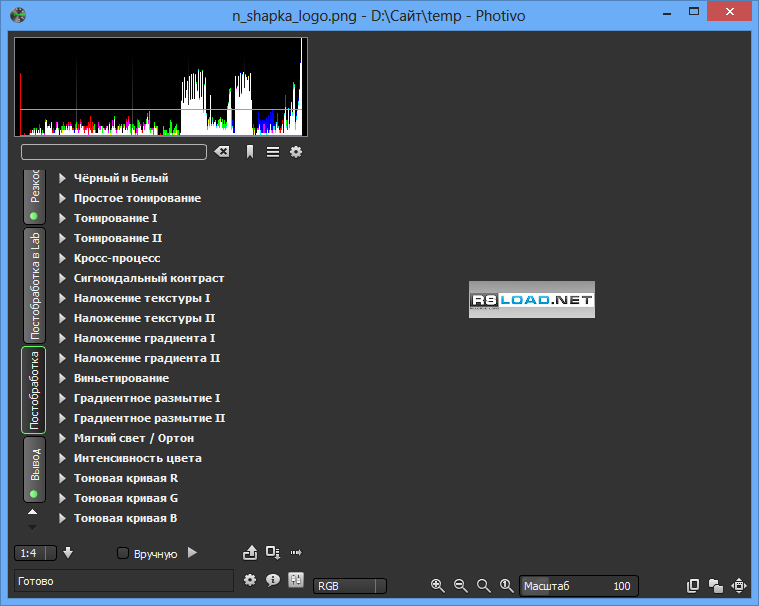Expand Тоновая кривая B
759x606 pixels.
pyautogui.click(x=62, y=518)
